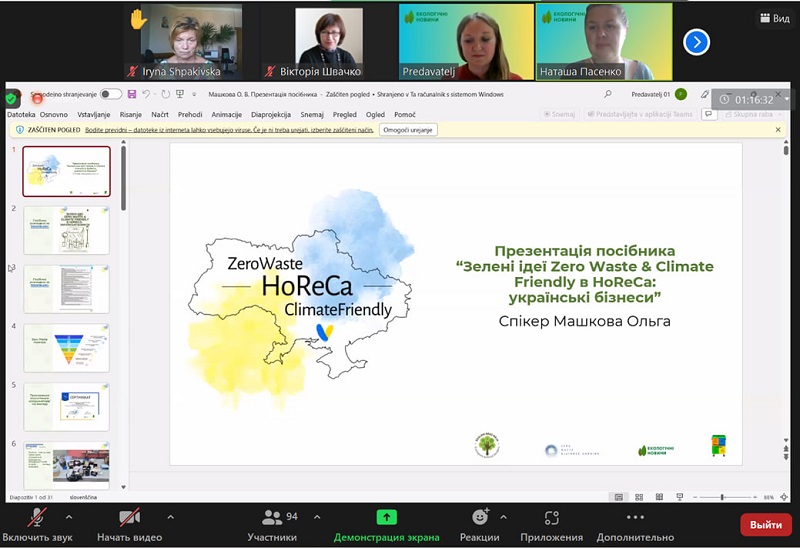
Task: Click the slide panel scroll down arrow
Action: pos(123,487)
